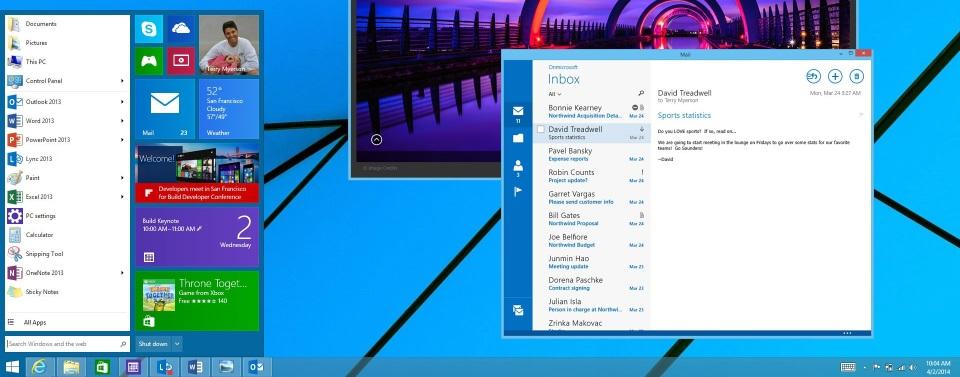Open Windows Store from taskbar
Image resolution: width=960 pixels, height=377 pixels.
[x=102, y=367]
